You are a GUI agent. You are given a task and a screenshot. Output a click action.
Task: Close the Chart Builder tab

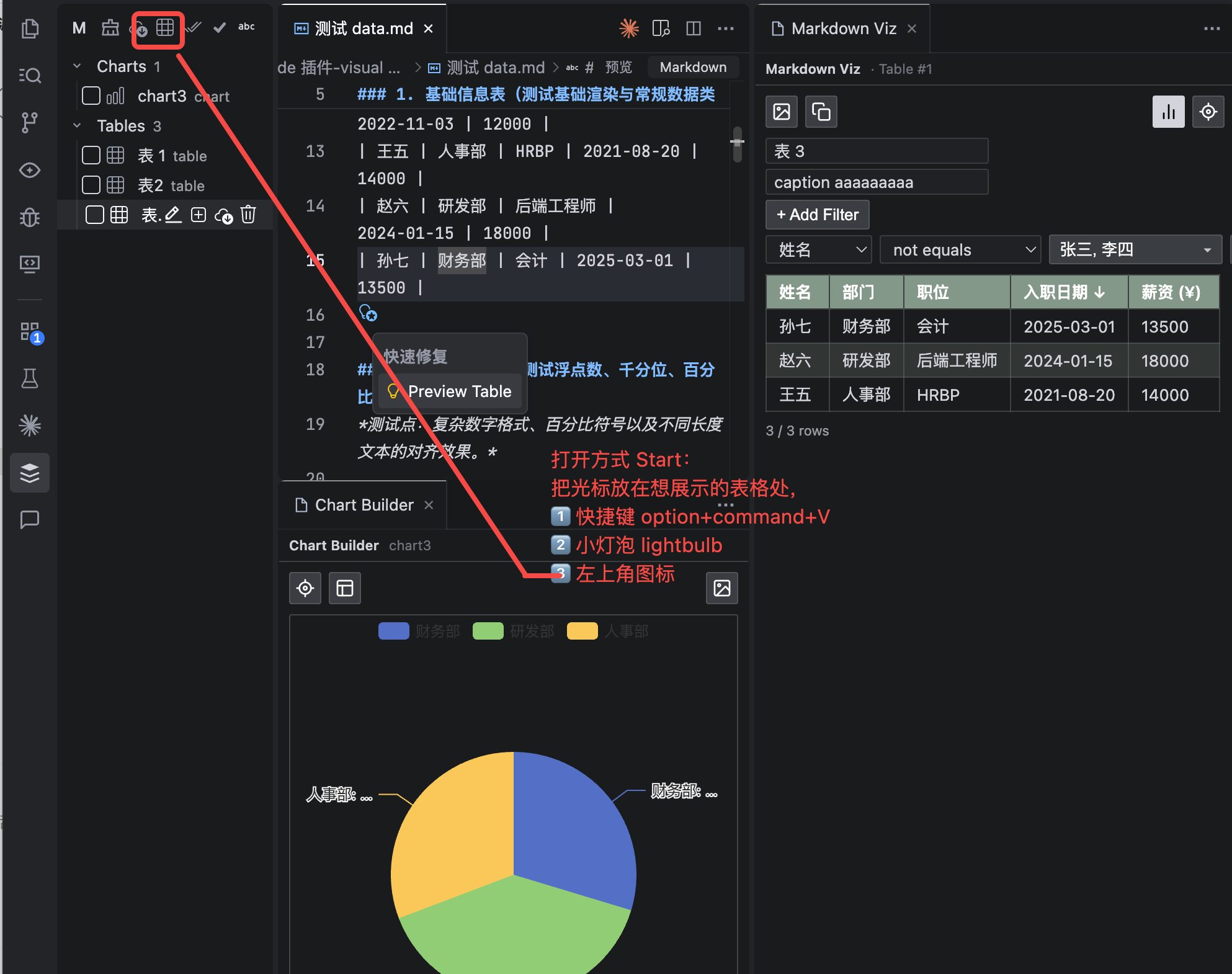coord(429,505)
